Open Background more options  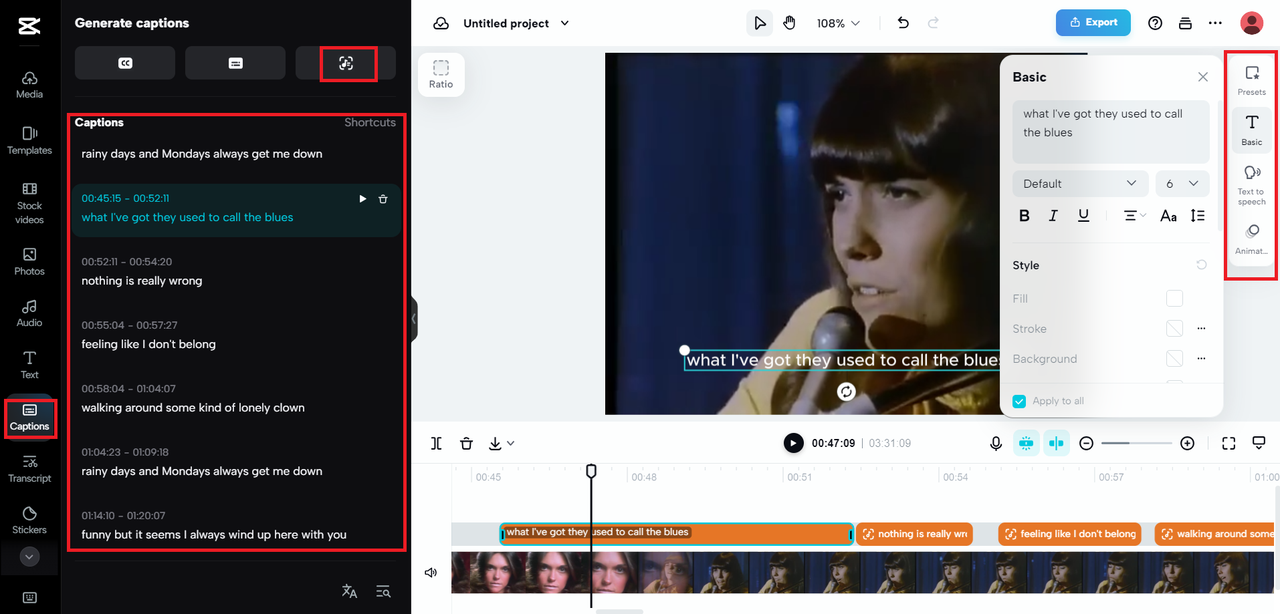1201,358
